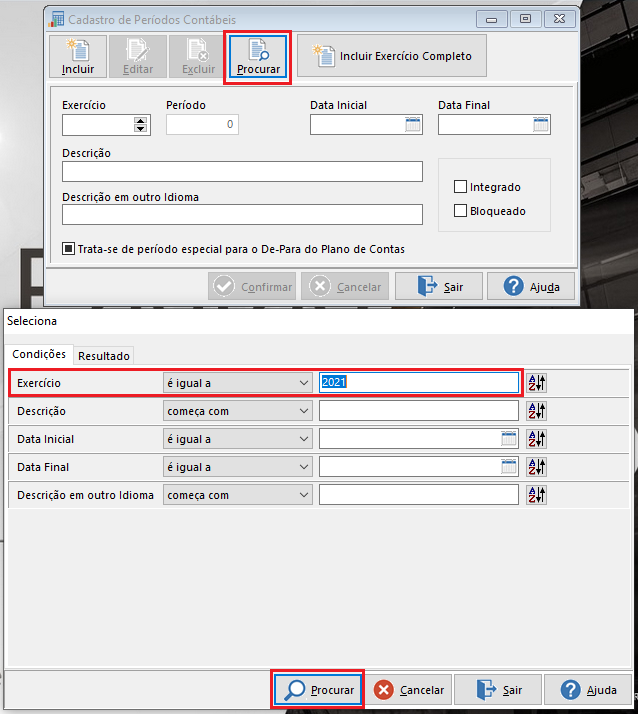
Task: Open the Descrição condition operator dropdown
Action: (x=238, y=411)
